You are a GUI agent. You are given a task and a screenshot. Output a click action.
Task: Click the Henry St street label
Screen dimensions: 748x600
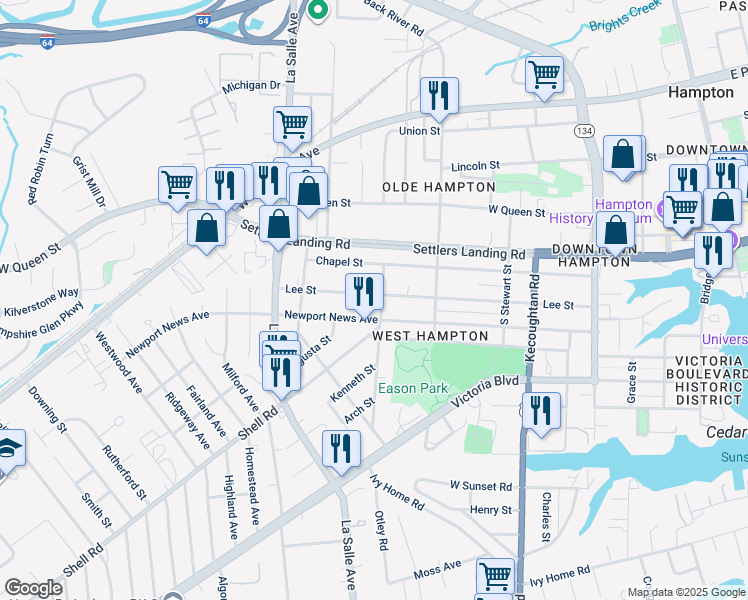tap(490, 509)
